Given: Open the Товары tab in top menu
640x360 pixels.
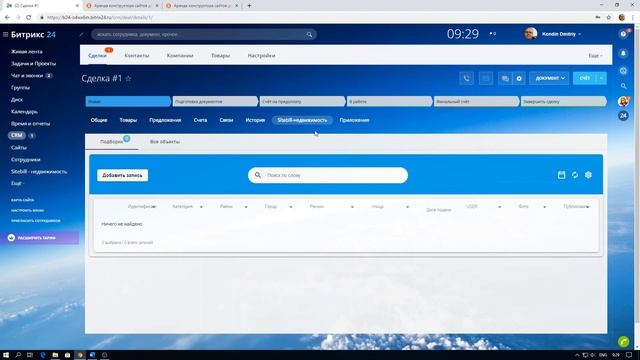Looking at the screenshot, I should pos(220,56).
